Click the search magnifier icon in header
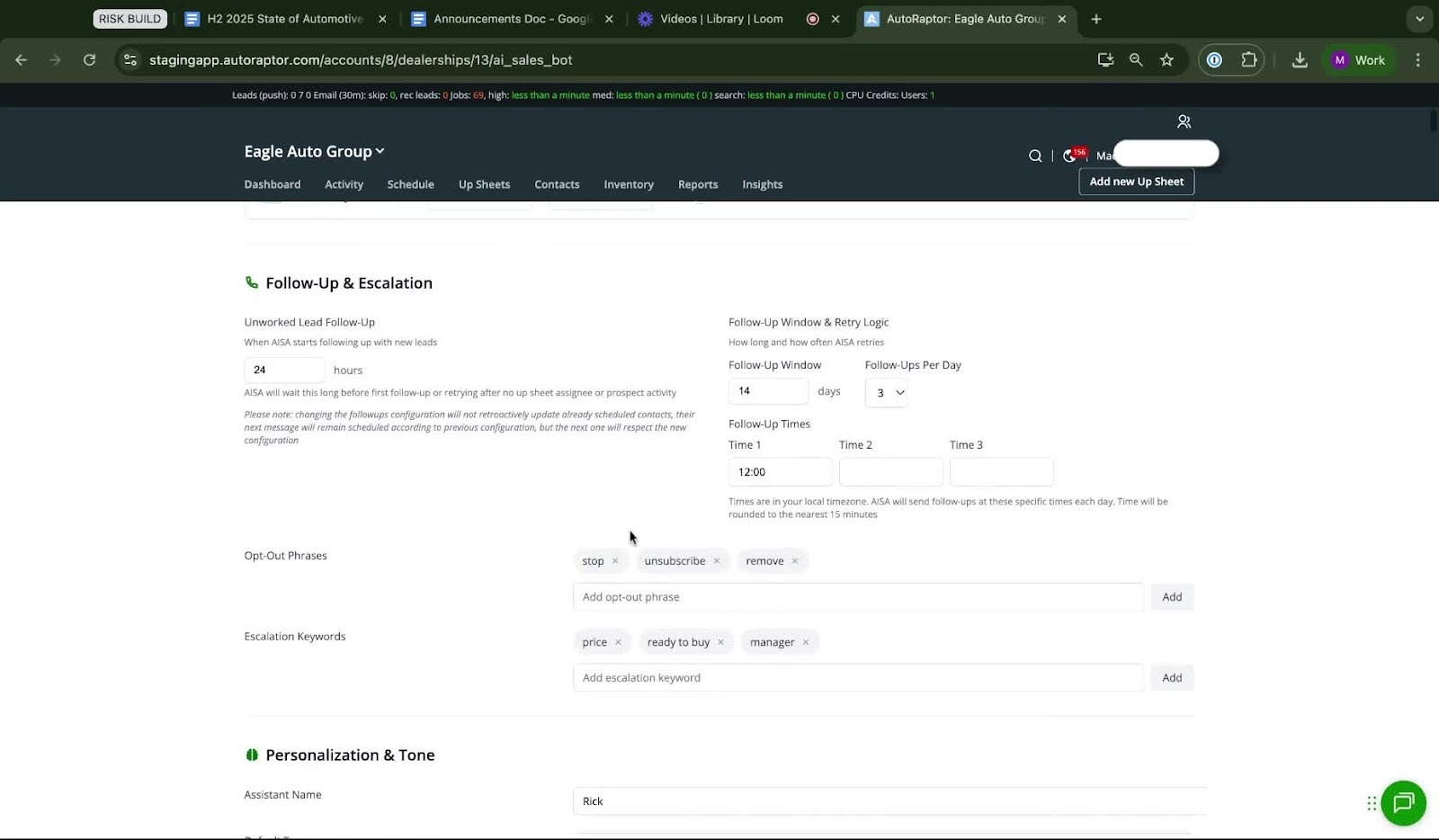Screen dimensions: 1439x840 click(x=1035, y=156)
